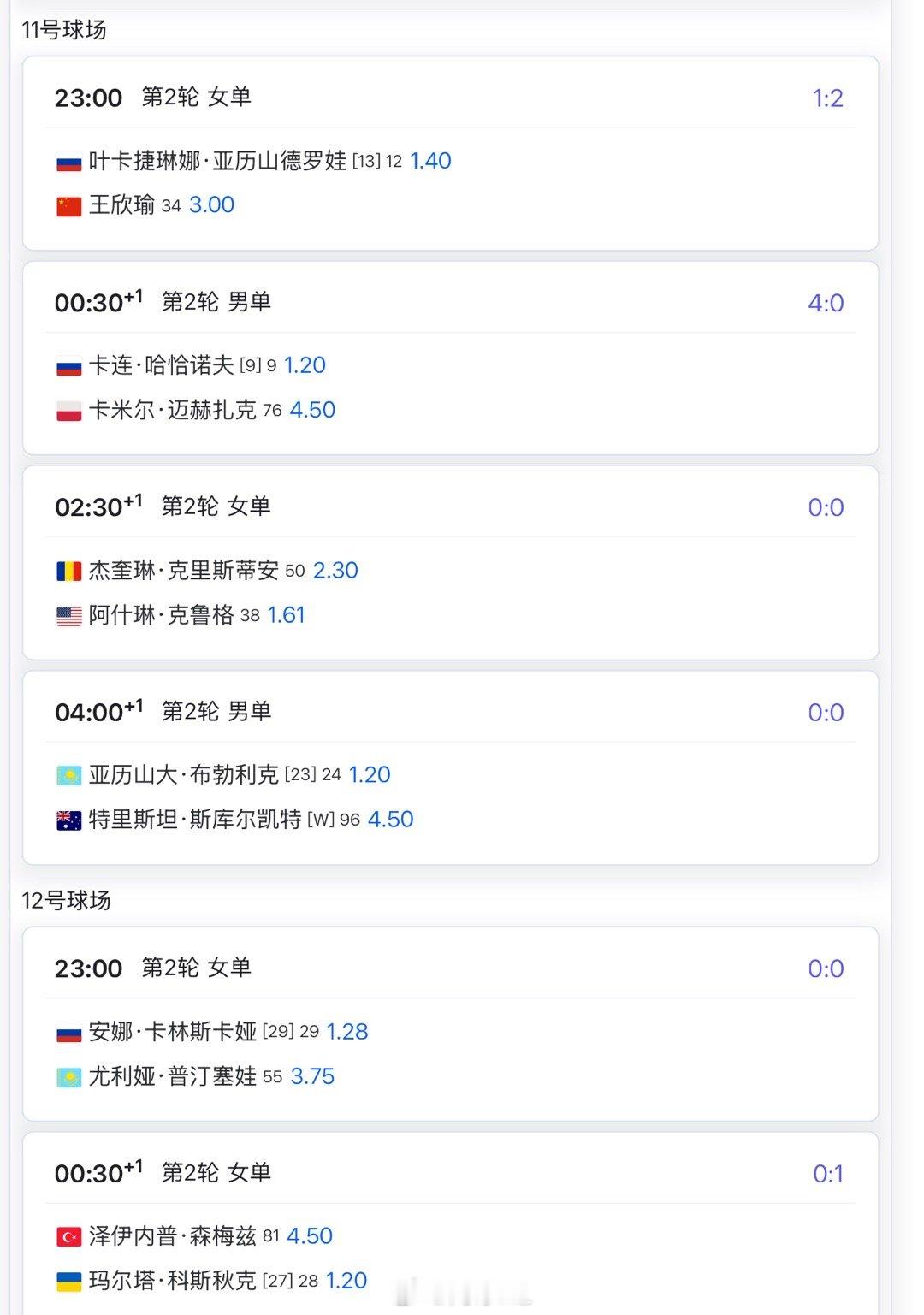This screenshot has height=1315, width=924.
Task: Click Turkey flag beside 泽伊内普·森梅兹
Action: click(68, 1236)
